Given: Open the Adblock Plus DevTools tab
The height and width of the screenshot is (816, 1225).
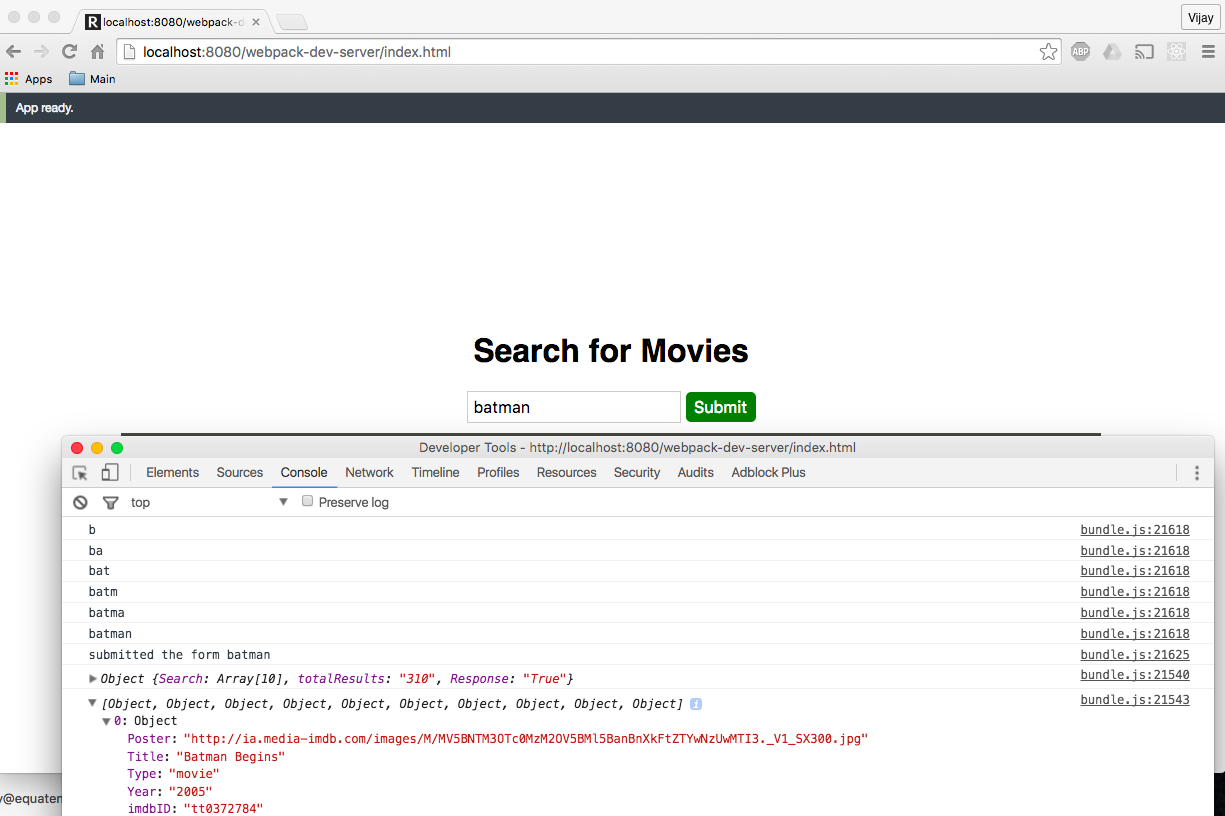Looking at the screenshot, I should click(768, 473).
